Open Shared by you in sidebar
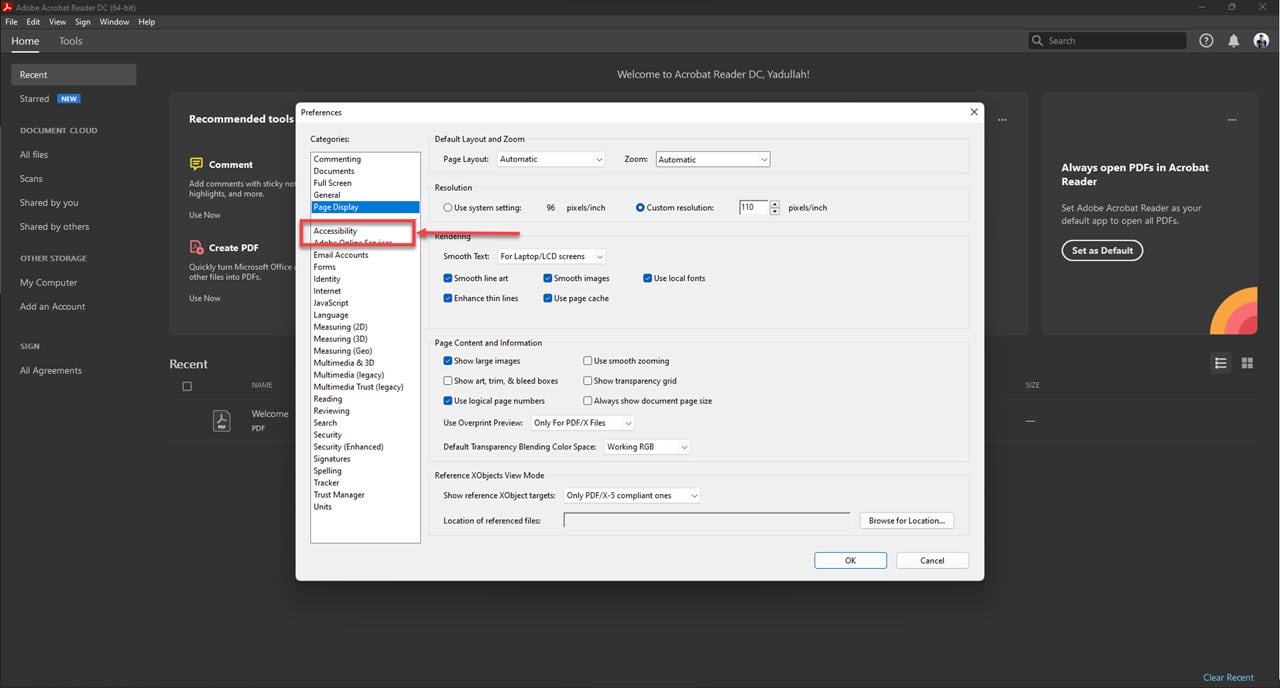 (x=49, y=203)
